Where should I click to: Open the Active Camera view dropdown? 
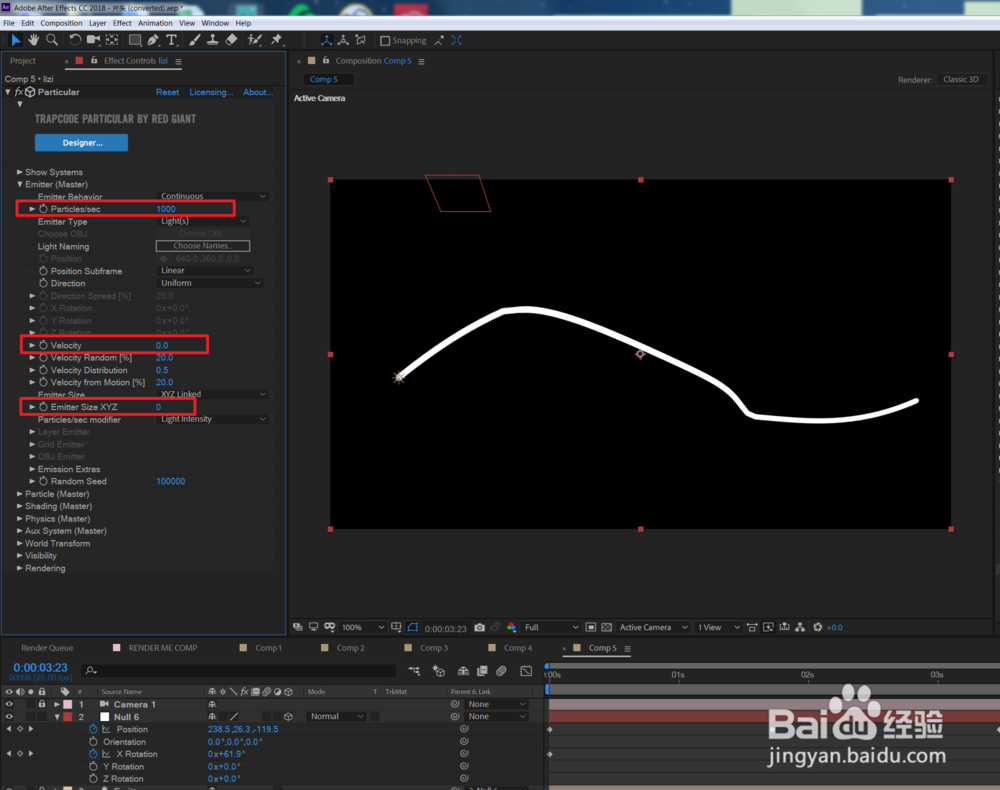(x=653, y=627)
